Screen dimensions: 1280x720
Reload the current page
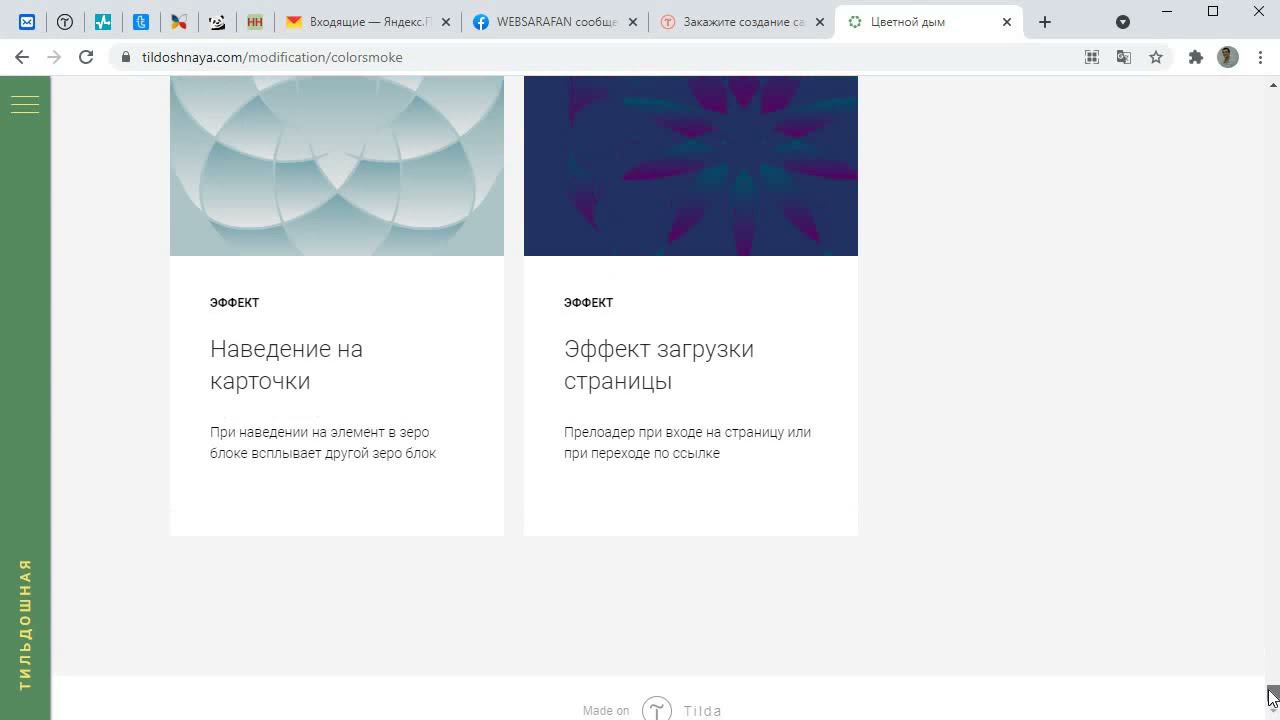click(x=86, y=57)
